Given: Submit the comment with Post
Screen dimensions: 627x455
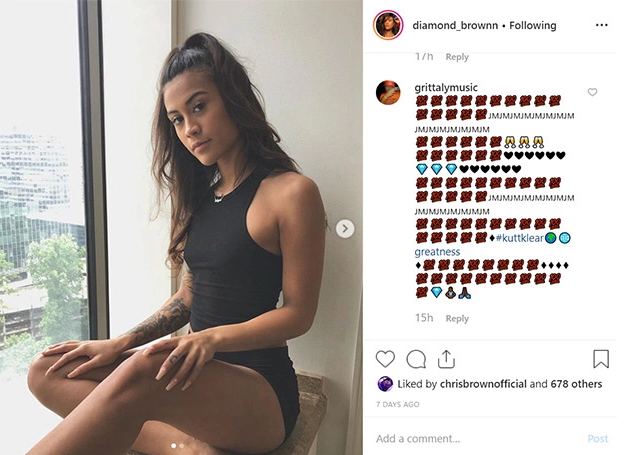Looking at the screenshot, I should tap(598, 439).
